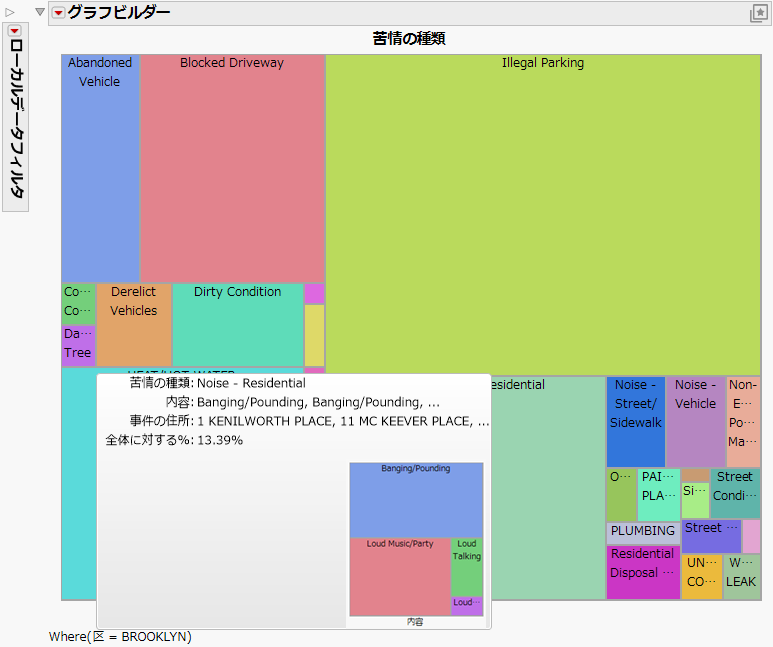Open the ローカルデータフィルタ vertical panel tab
Viewport: 773px width, 647px height.
tap(16, 118)
